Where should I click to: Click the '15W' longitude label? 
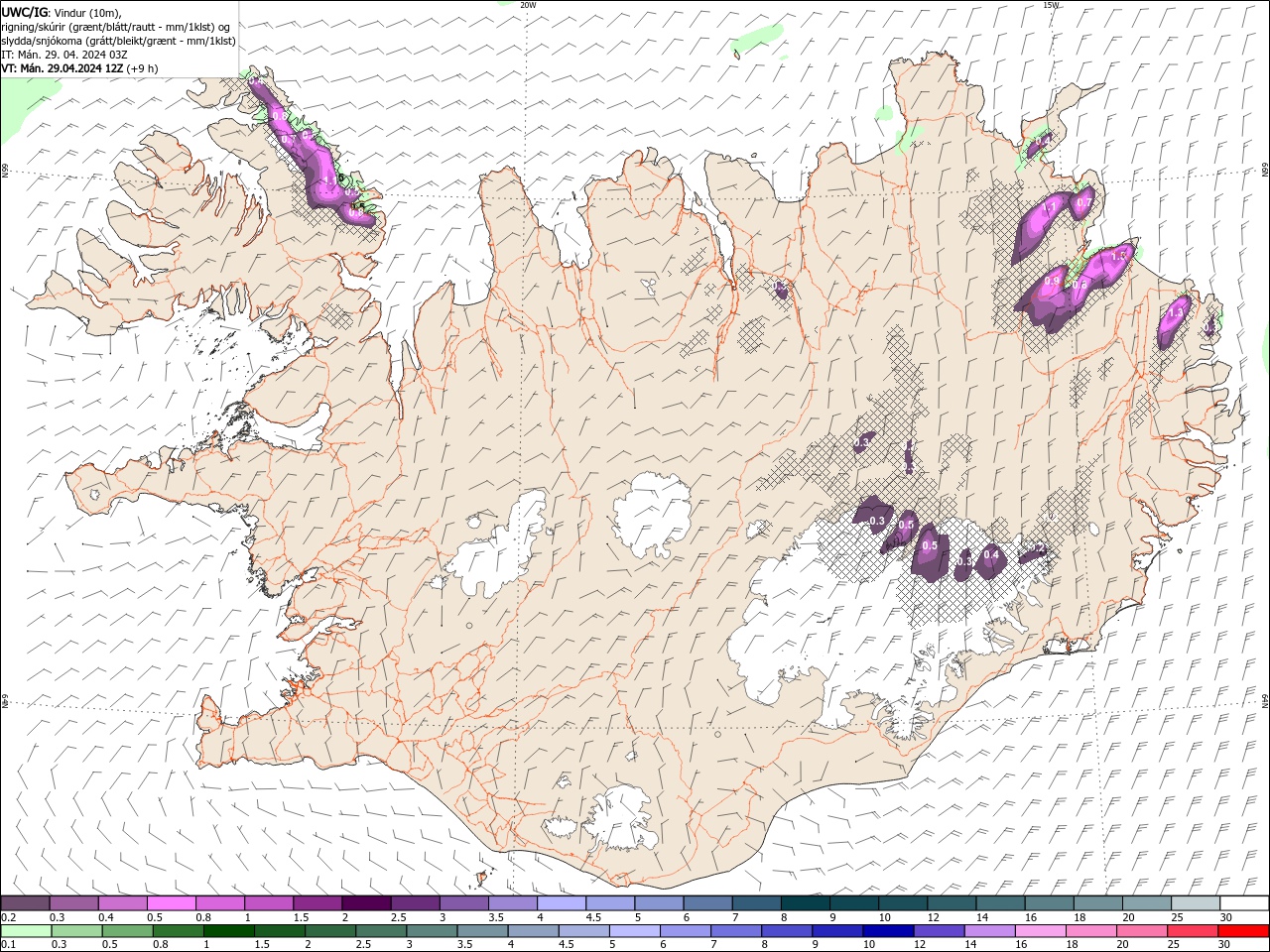click(1051, 5)
